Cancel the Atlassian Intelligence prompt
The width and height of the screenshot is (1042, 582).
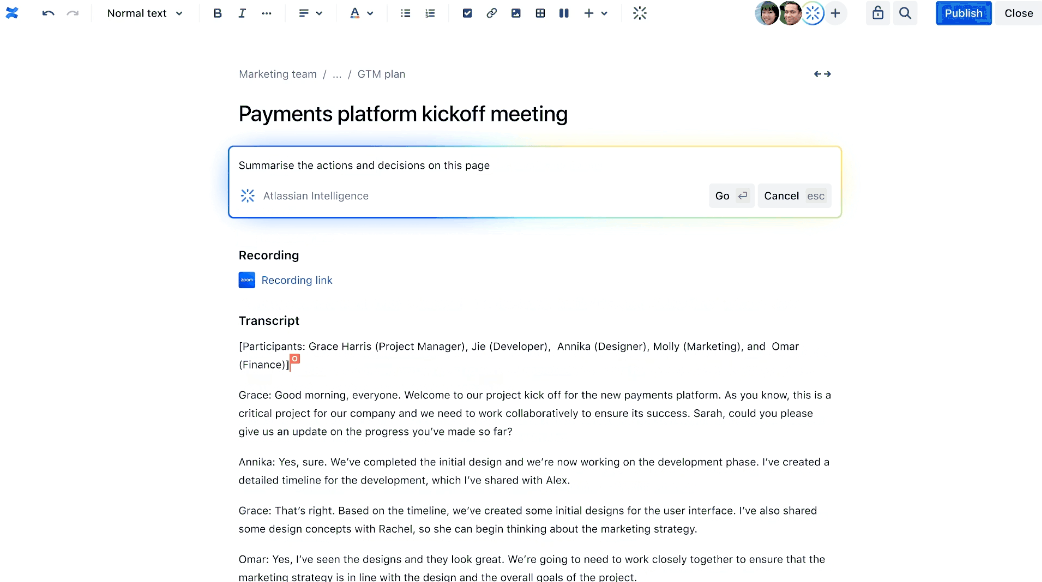[x=794, y=196]
